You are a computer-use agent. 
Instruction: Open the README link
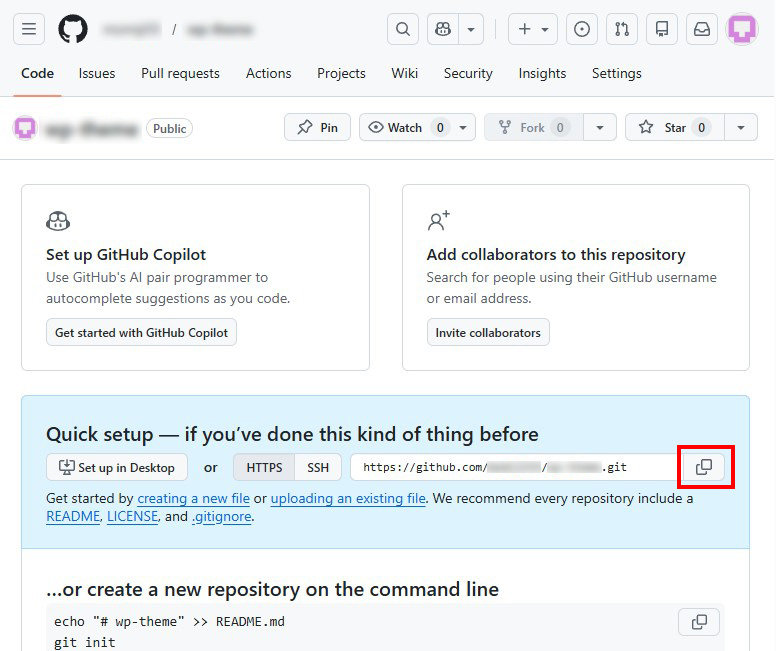coord(73,516)
